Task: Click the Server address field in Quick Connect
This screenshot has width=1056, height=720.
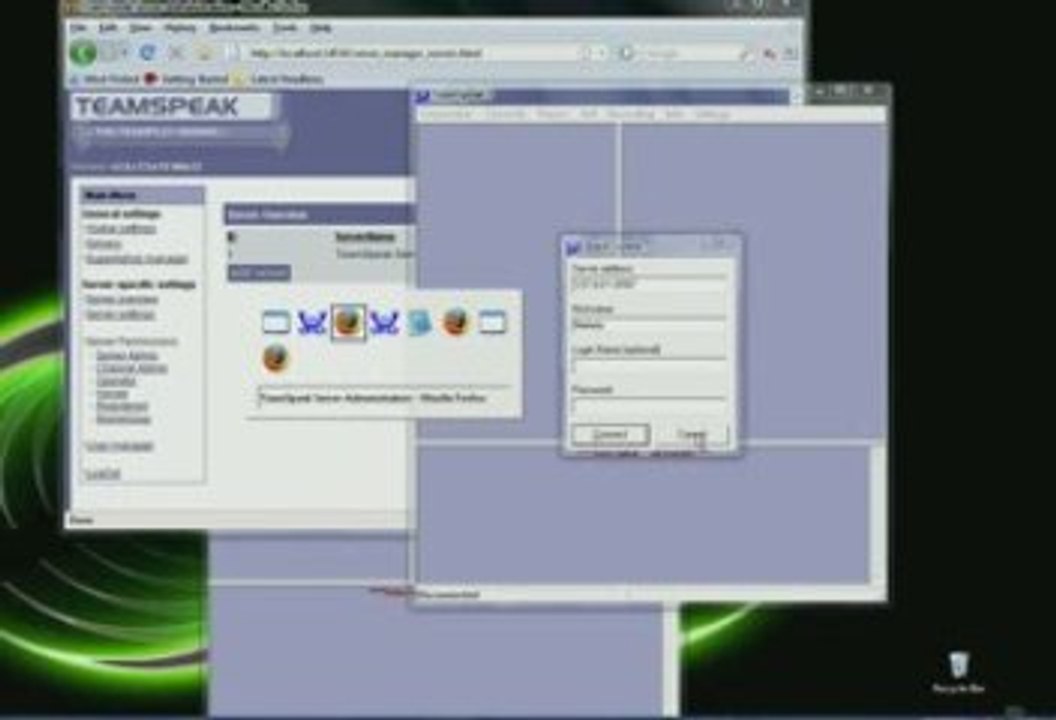Action: pyautogui.click(x=649, y=284)
